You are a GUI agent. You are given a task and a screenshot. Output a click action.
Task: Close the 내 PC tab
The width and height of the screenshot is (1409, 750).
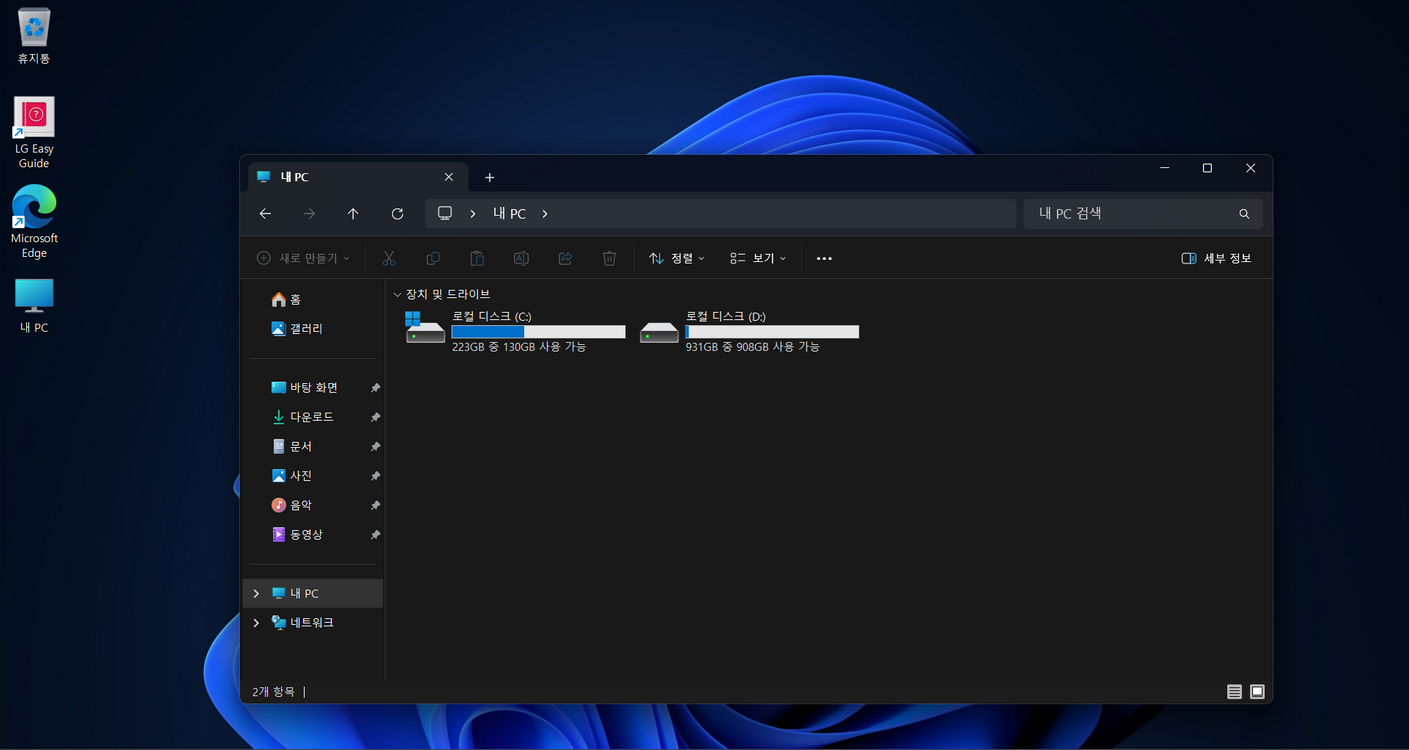coord(448,177)
